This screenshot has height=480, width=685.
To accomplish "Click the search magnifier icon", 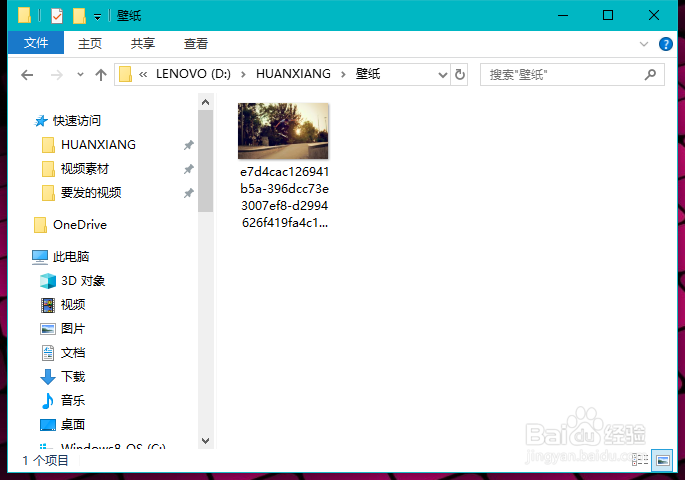I will point(650,75).
